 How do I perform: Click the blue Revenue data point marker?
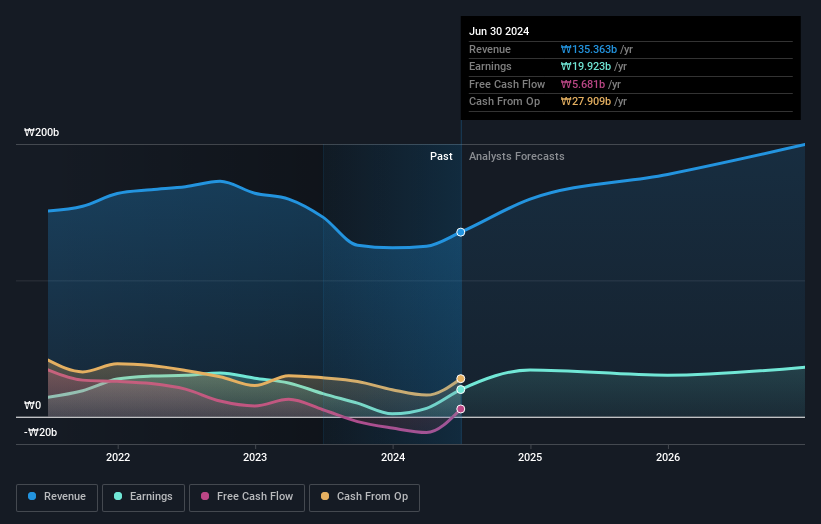[x=461, y=232]
